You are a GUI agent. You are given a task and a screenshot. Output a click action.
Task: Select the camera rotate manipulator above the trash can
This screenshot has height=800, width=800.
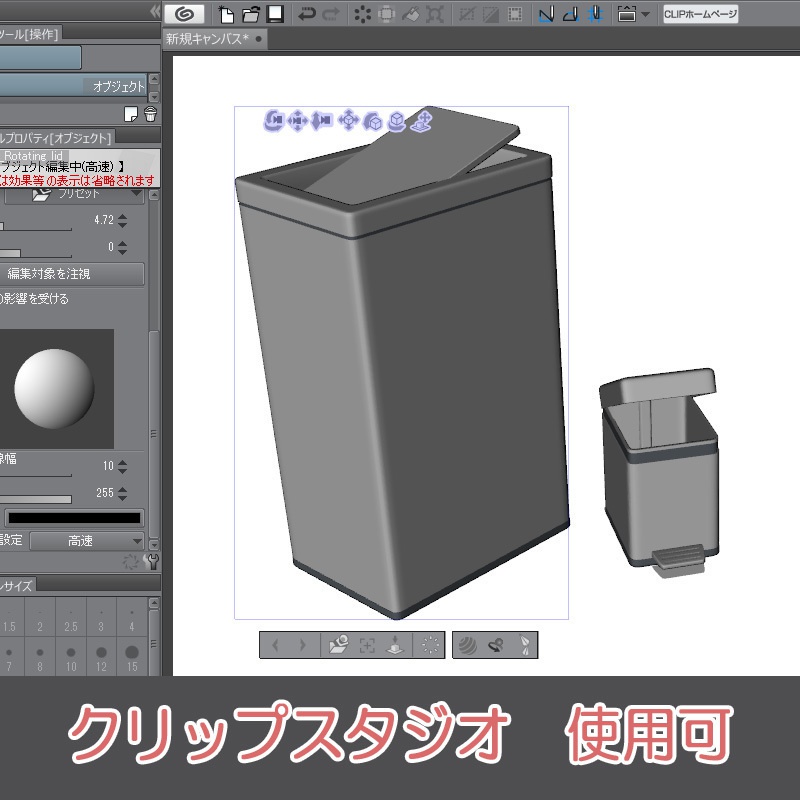(x=273, y=120)
